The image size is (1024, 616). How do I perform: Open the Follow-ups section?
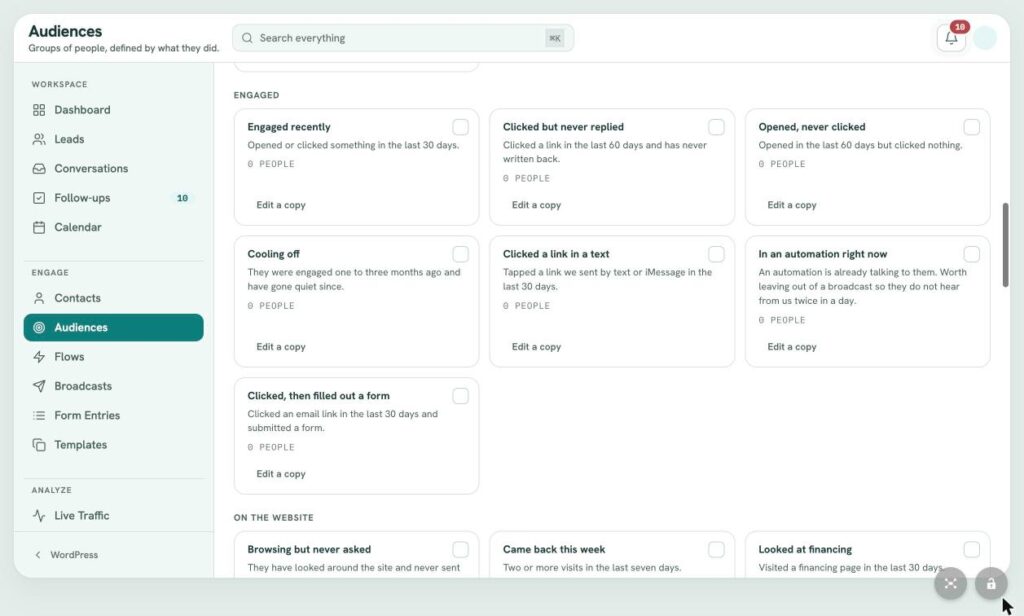coord(114,198)
